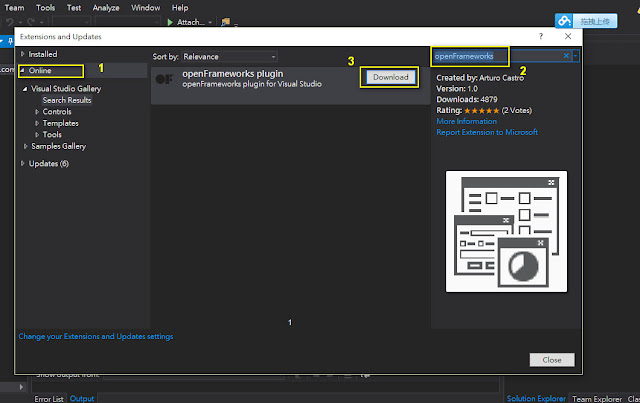Screen dimensions: 640x403
Task: Open the search box dropdown arrow
Action: (x=576, y=56)
